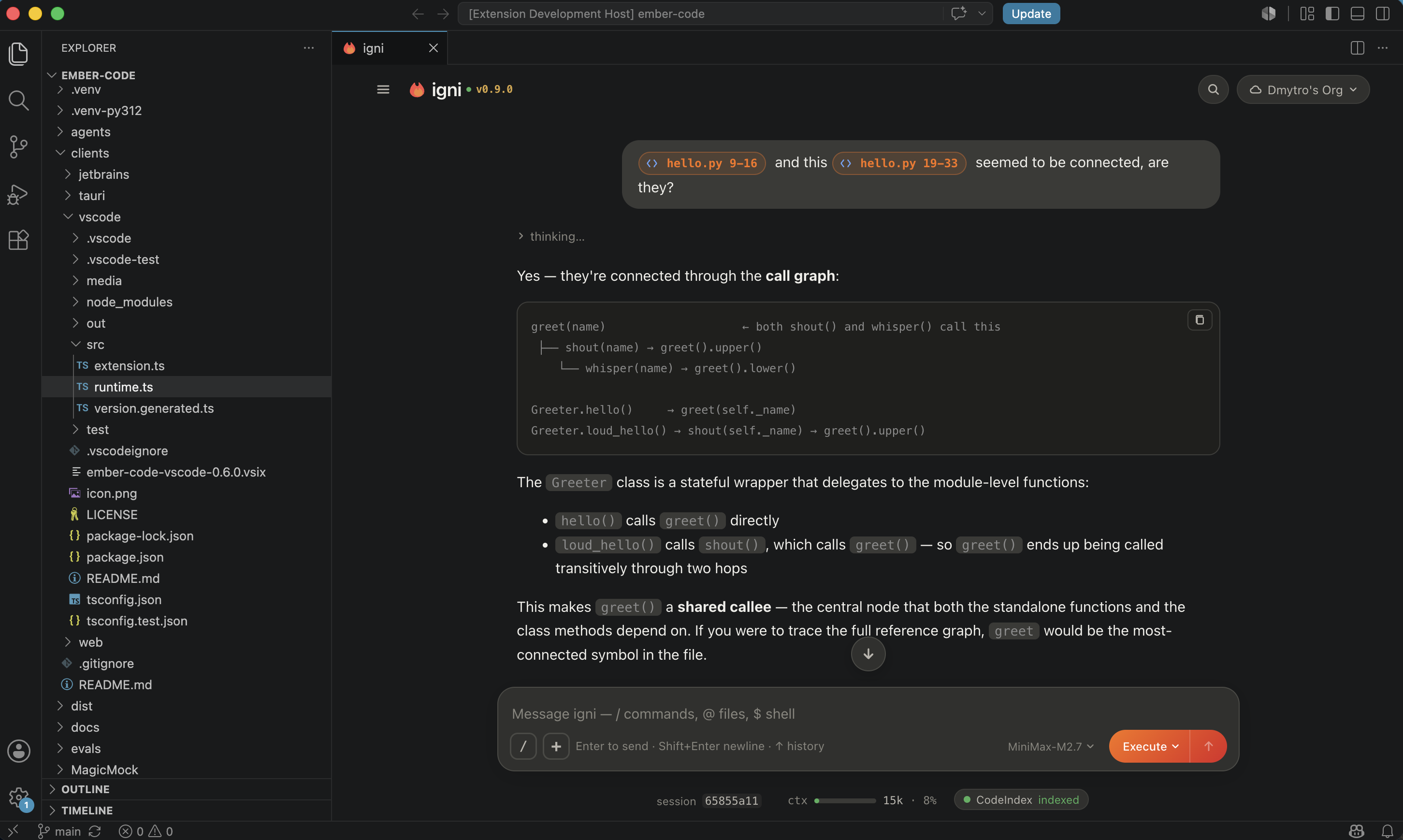The image size is (1403, 840).
Task: Open the chat dropdown chevron in title bar
Action: (x=982, y=14)
